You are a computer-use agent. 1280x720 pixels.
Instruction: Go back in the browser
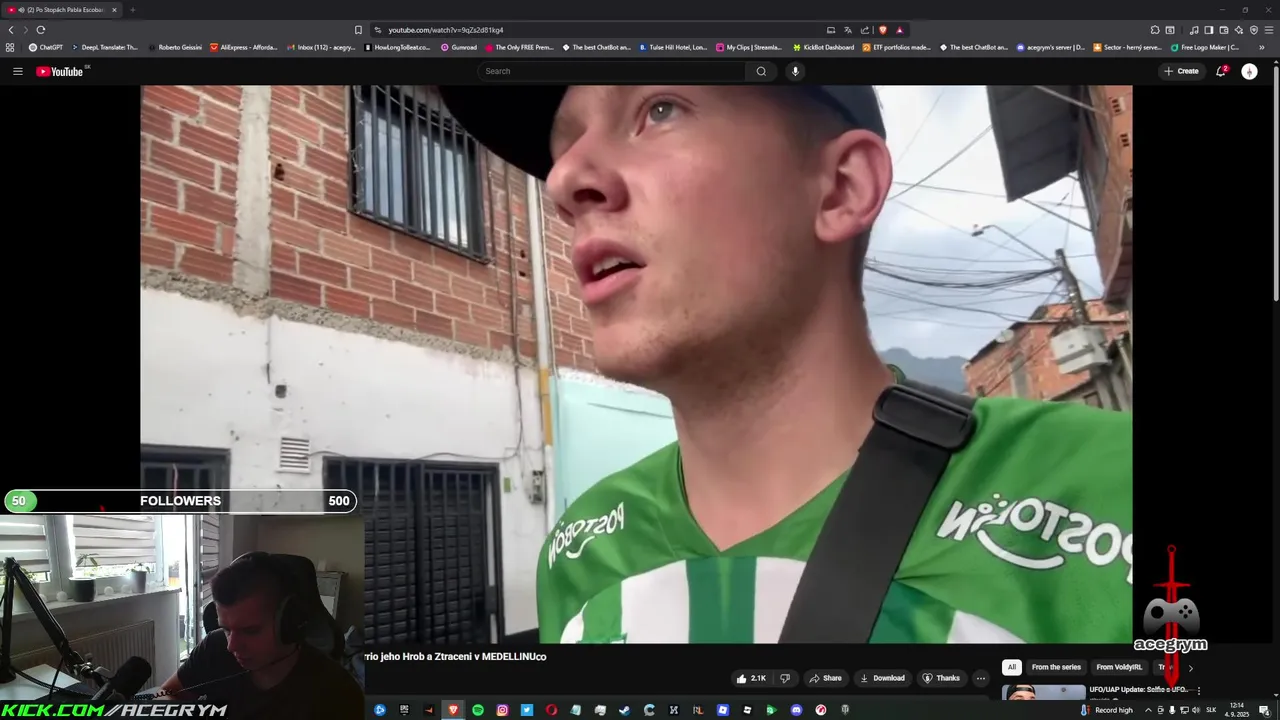click(11, 30)
